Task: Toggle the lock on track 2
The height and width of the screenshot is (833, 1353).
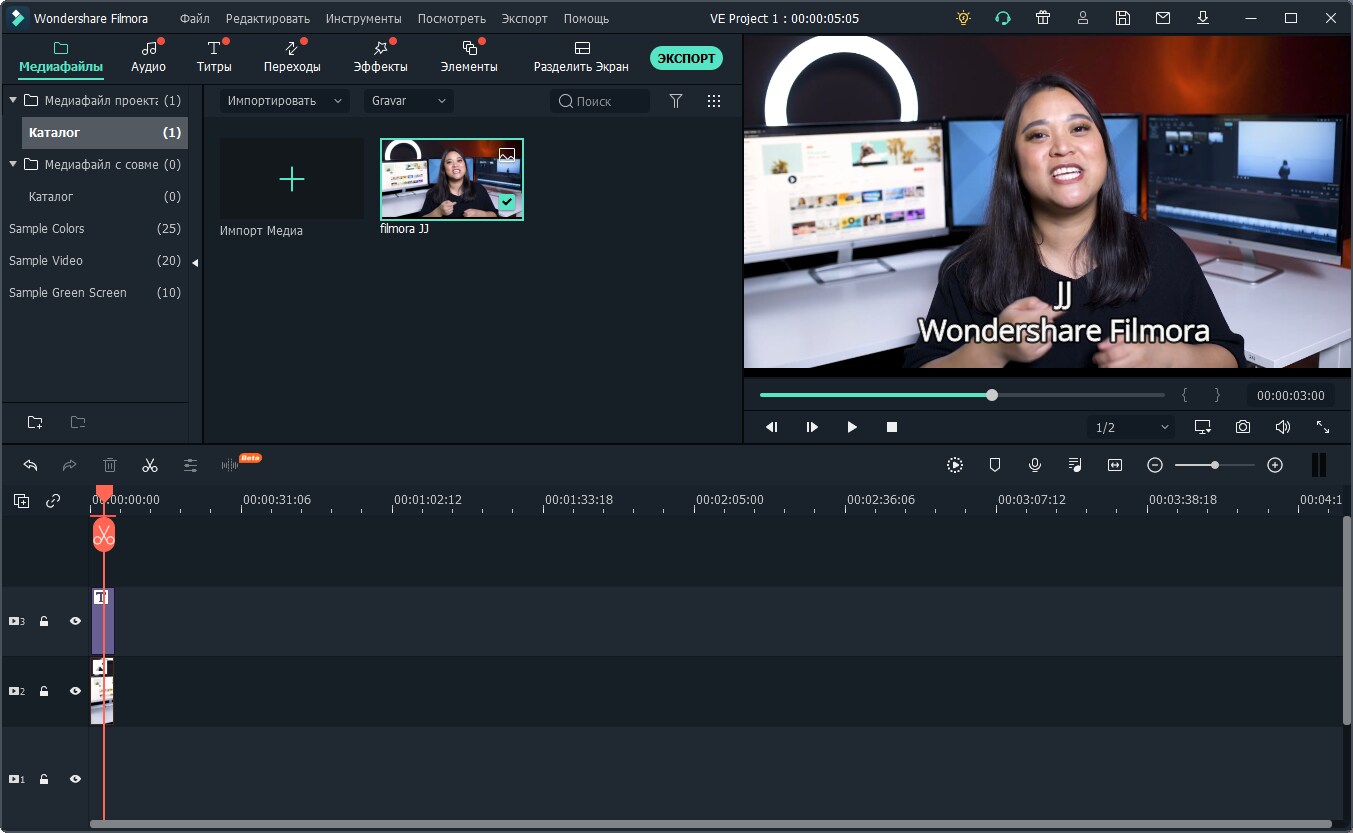Action: [x=44, y=691]
